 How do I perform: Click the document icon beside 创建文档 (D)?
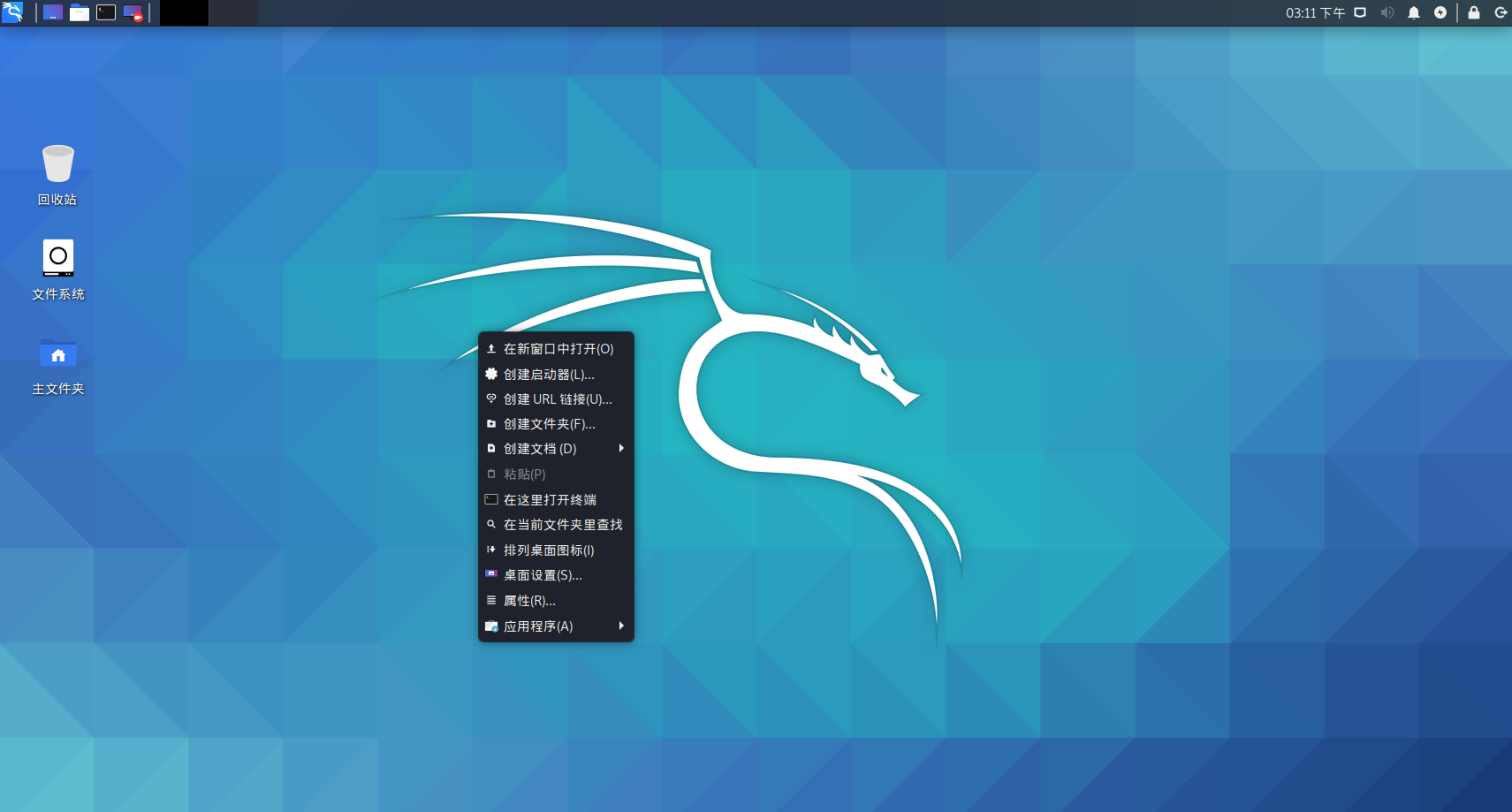pyautogui.click(x=491, y=449)
